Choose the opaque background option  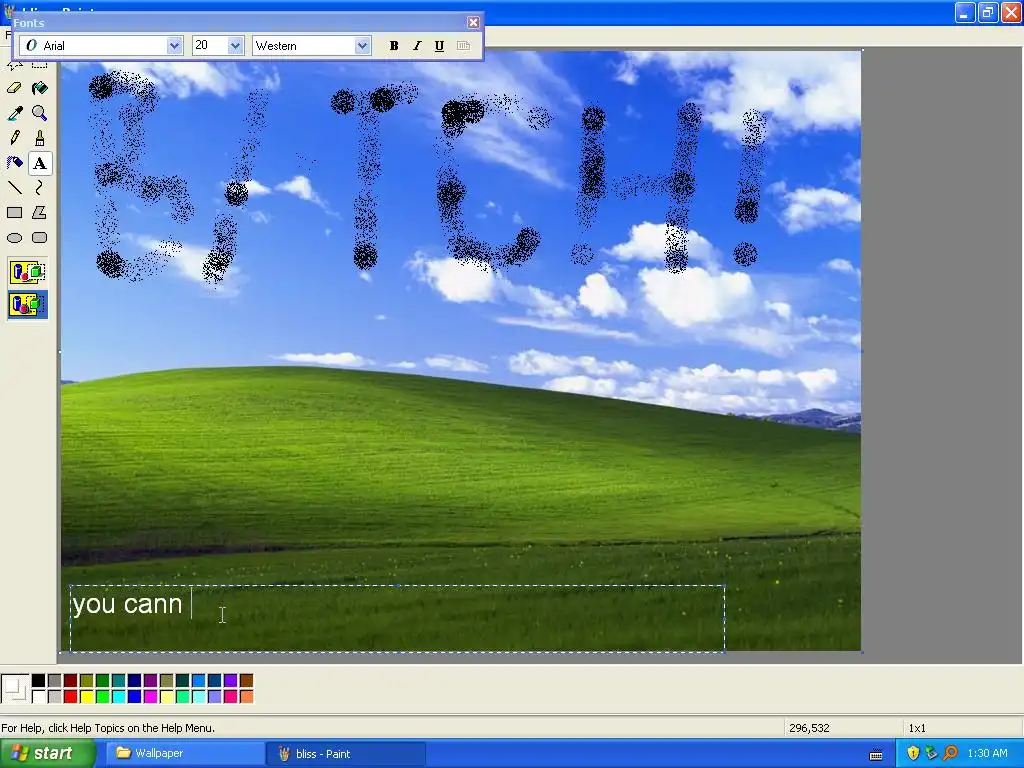[27, 272]
